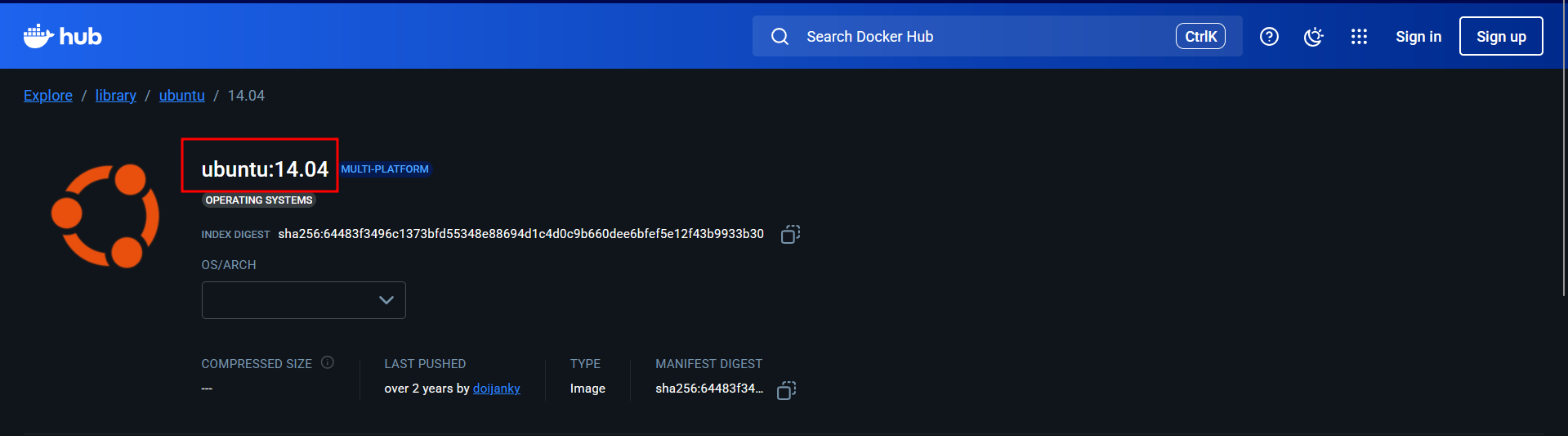Click the OPERATING SYSTEMS category tag

pos(259,200)
